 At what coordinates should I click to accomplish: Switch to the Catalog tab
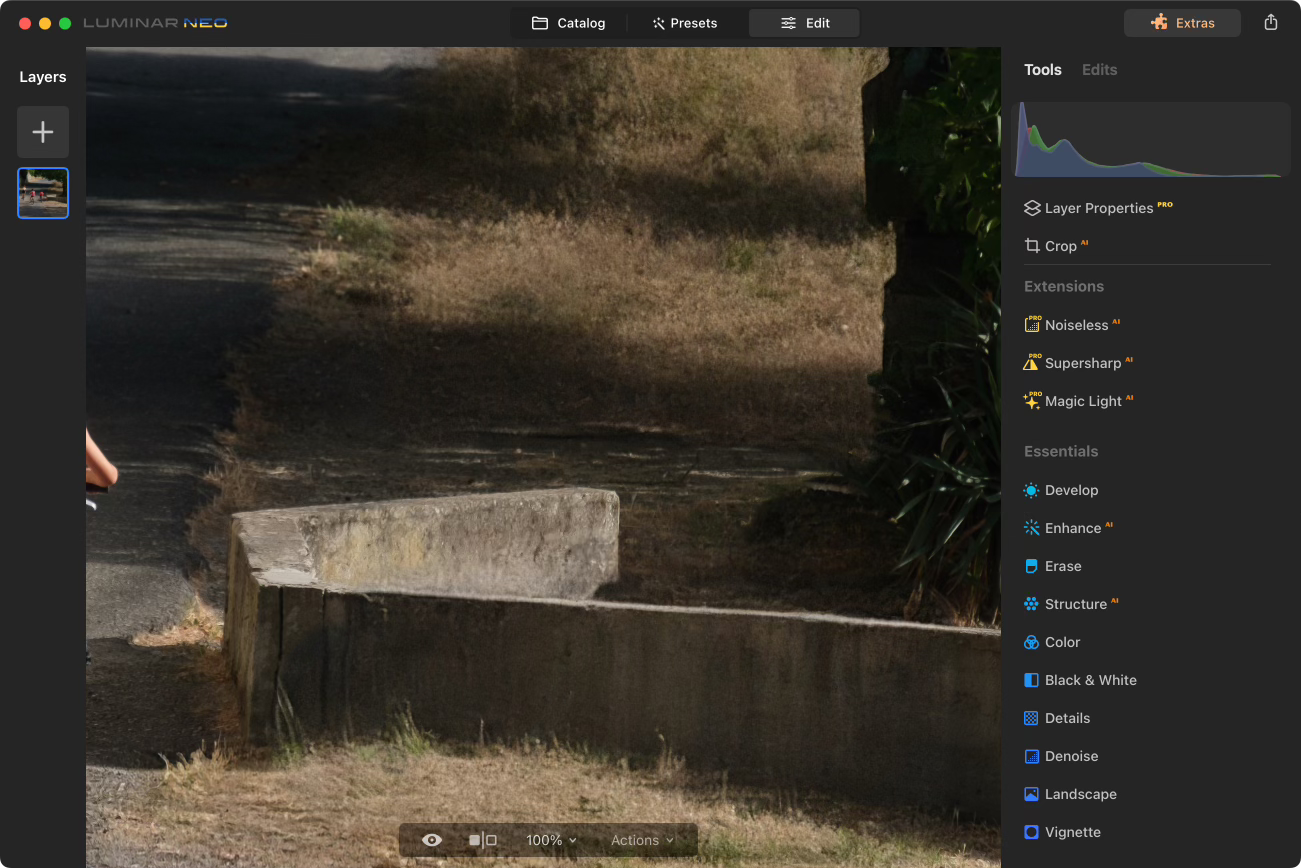pyautogui.click(x=568, y=23)
